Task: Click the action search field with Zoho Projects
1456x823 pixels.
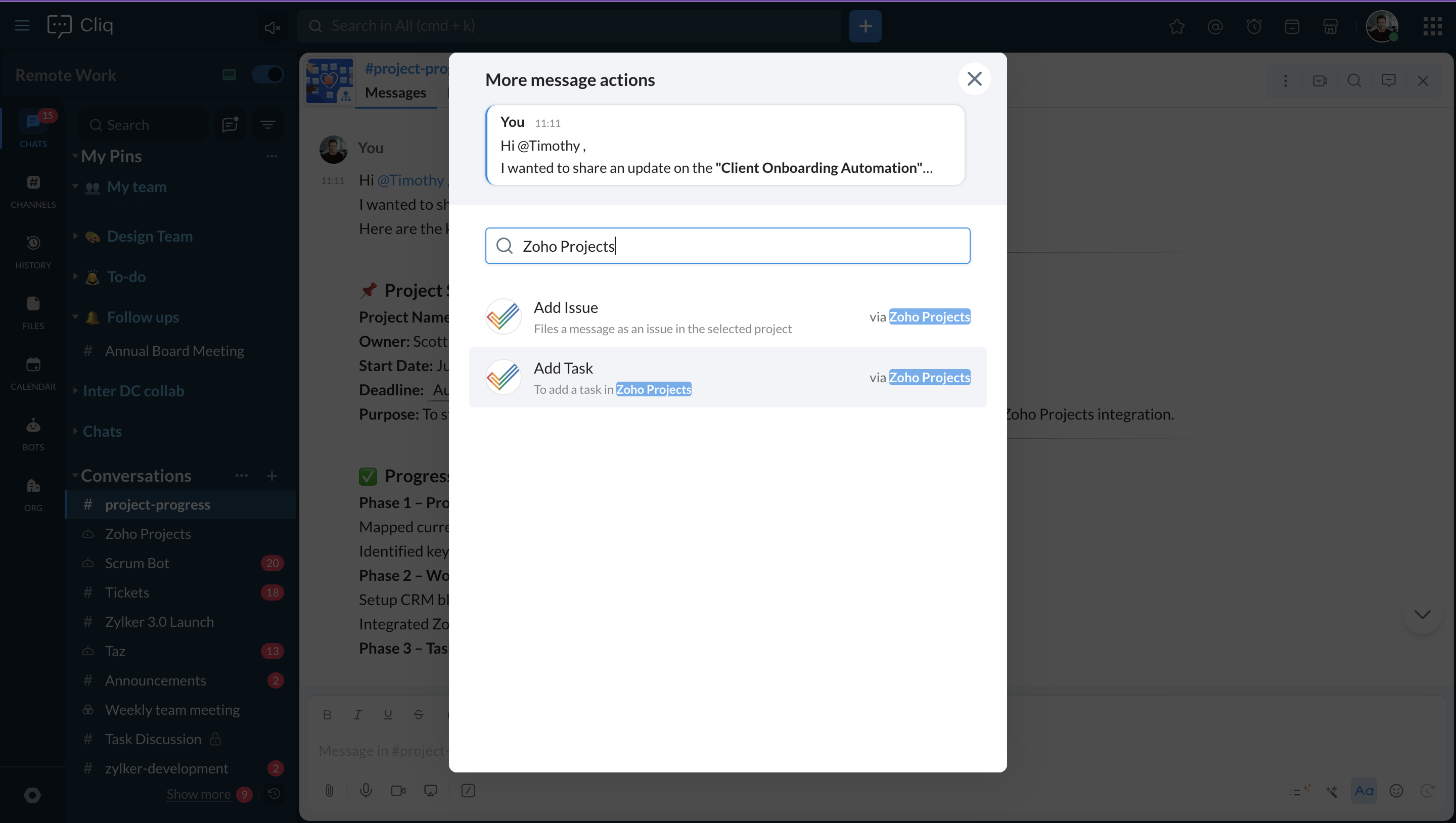Action: click(727, 246)
